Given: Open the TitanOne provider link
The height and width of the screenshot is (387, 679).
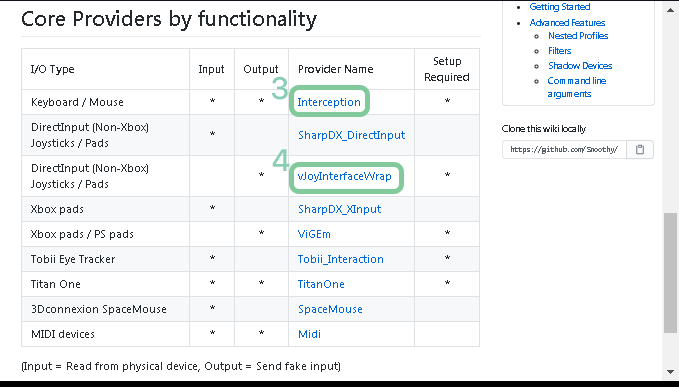Looking at the screenshot, I should point(321,284).
